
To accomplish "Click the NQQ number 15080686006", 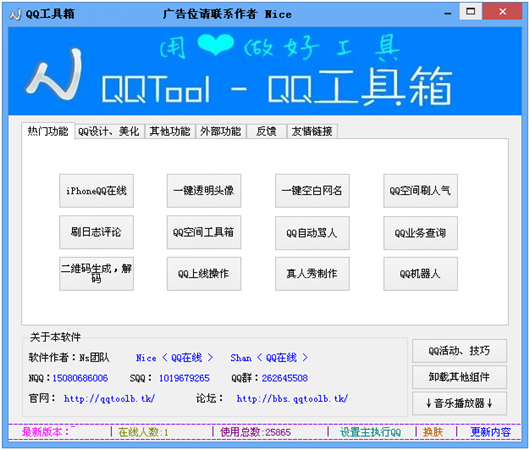I will pos(80,378).
